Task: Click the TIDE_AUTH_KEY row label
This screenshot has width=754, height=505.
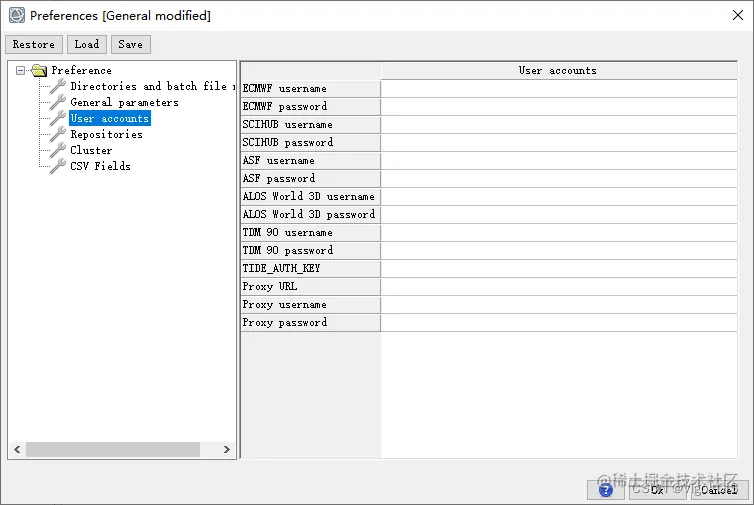Action: point(311,268)
